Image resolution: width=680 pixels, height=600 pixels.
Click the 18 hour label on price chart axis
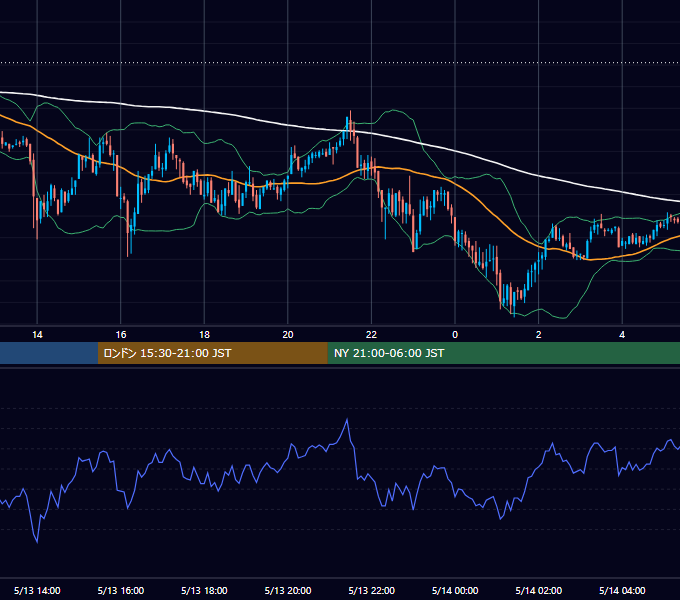[204, 335]
